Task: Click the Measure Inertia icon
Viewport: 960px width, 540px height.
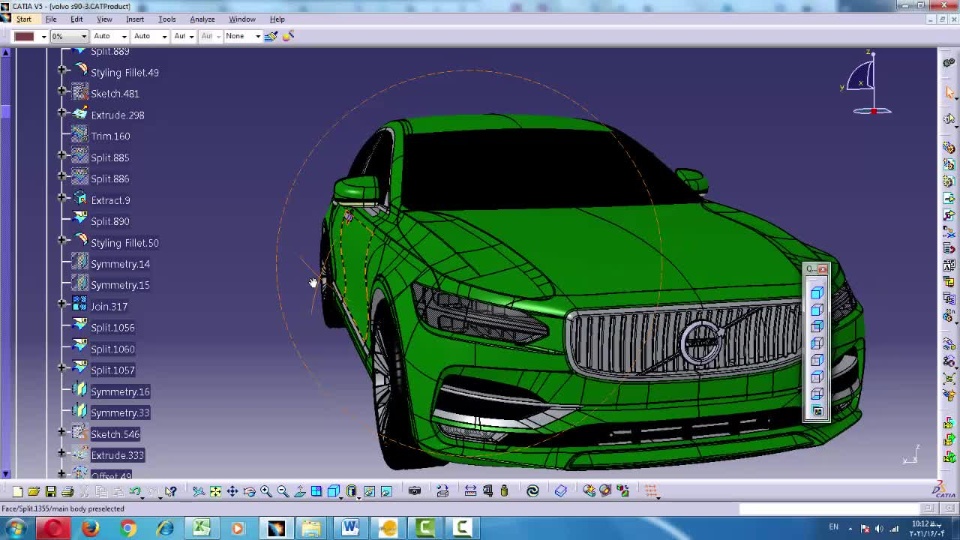Action: pyautogui.click(x=504, y=491)
